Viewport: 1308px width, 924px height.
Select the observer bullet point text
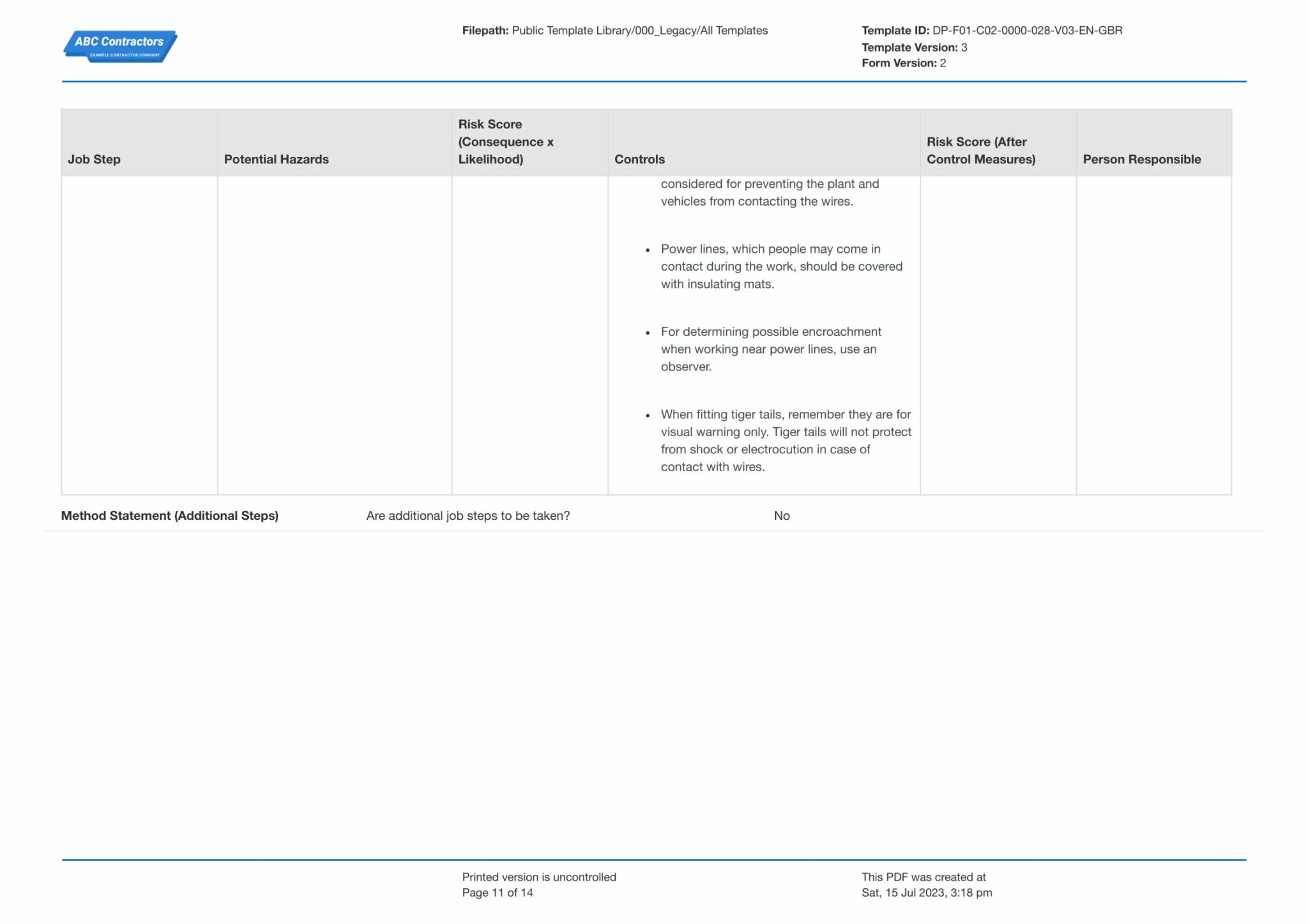[x=771, y=349]
